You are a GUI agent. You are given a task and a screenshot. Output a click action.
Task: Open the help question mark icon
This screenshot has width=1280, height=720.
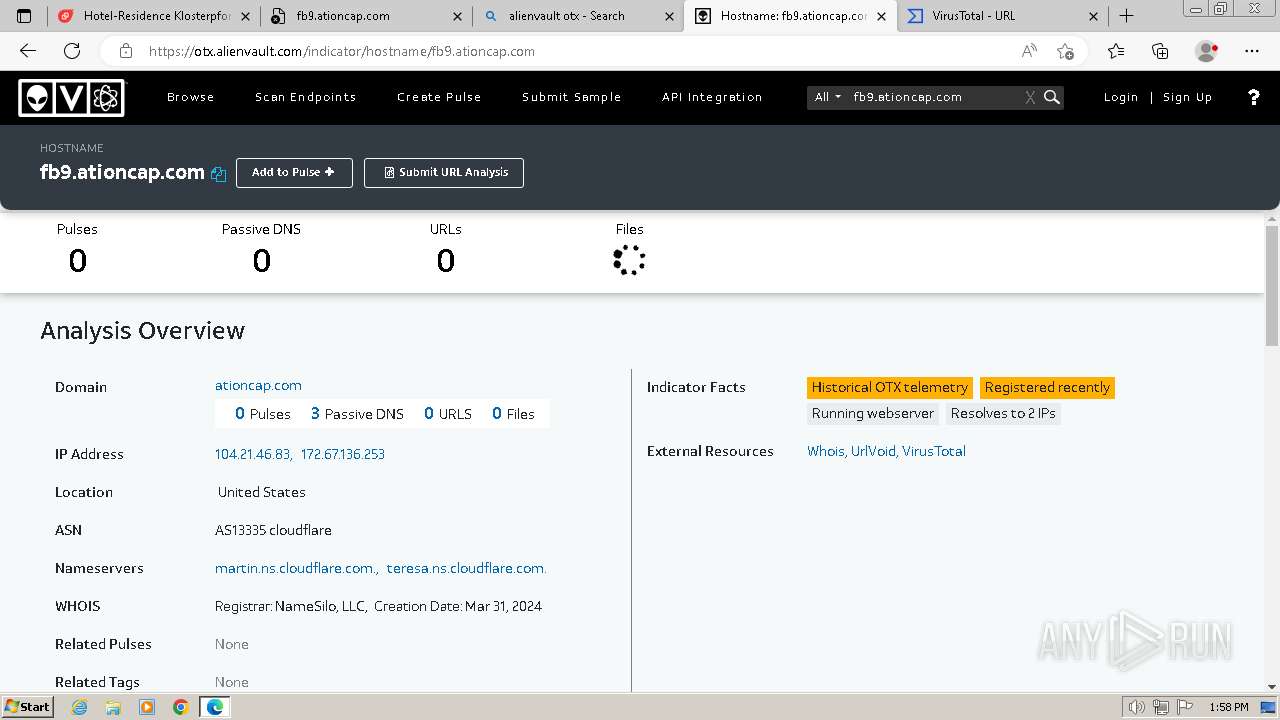pos(1254,97)
